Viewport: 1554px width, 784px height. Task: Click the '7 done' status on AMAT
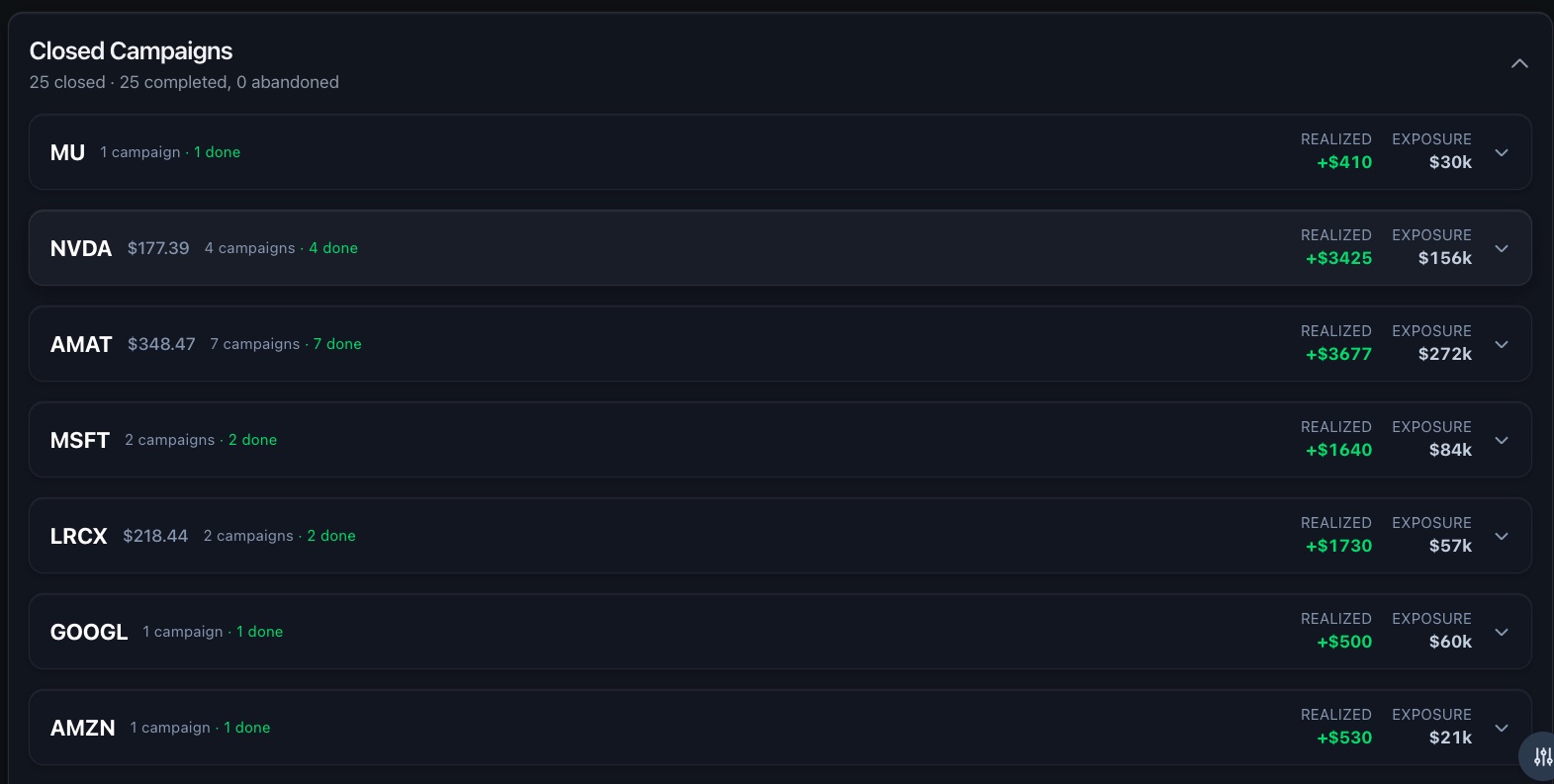337,344
